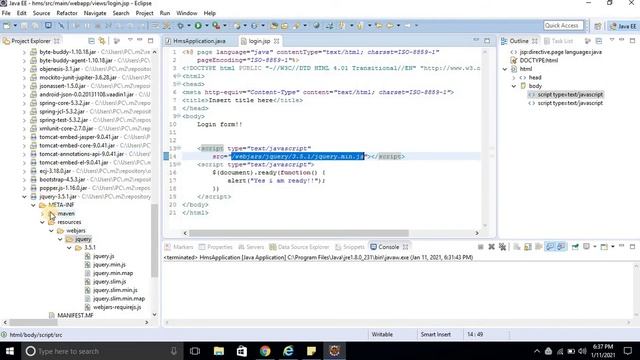Open the Window menu
This screenshot has width=640, height=360.
[187, 13]
